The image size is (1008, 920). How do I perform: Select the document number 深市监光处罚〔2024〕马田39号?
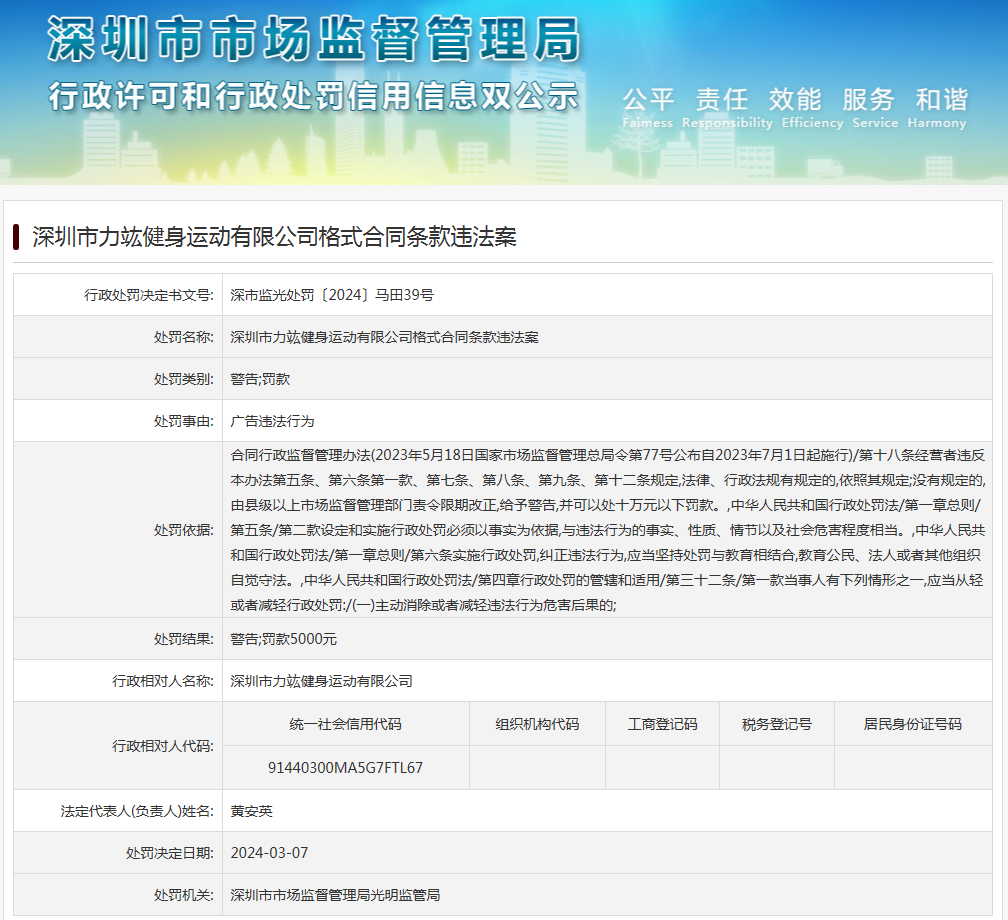tap(332, 295)
